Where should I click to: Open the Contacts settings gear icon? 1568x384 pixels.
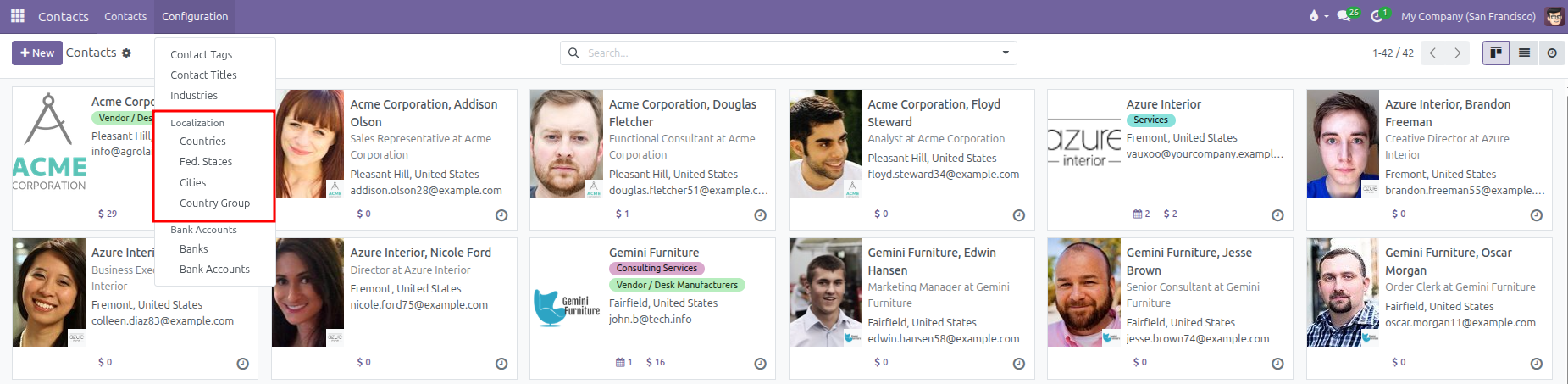[x=127, y=53]
